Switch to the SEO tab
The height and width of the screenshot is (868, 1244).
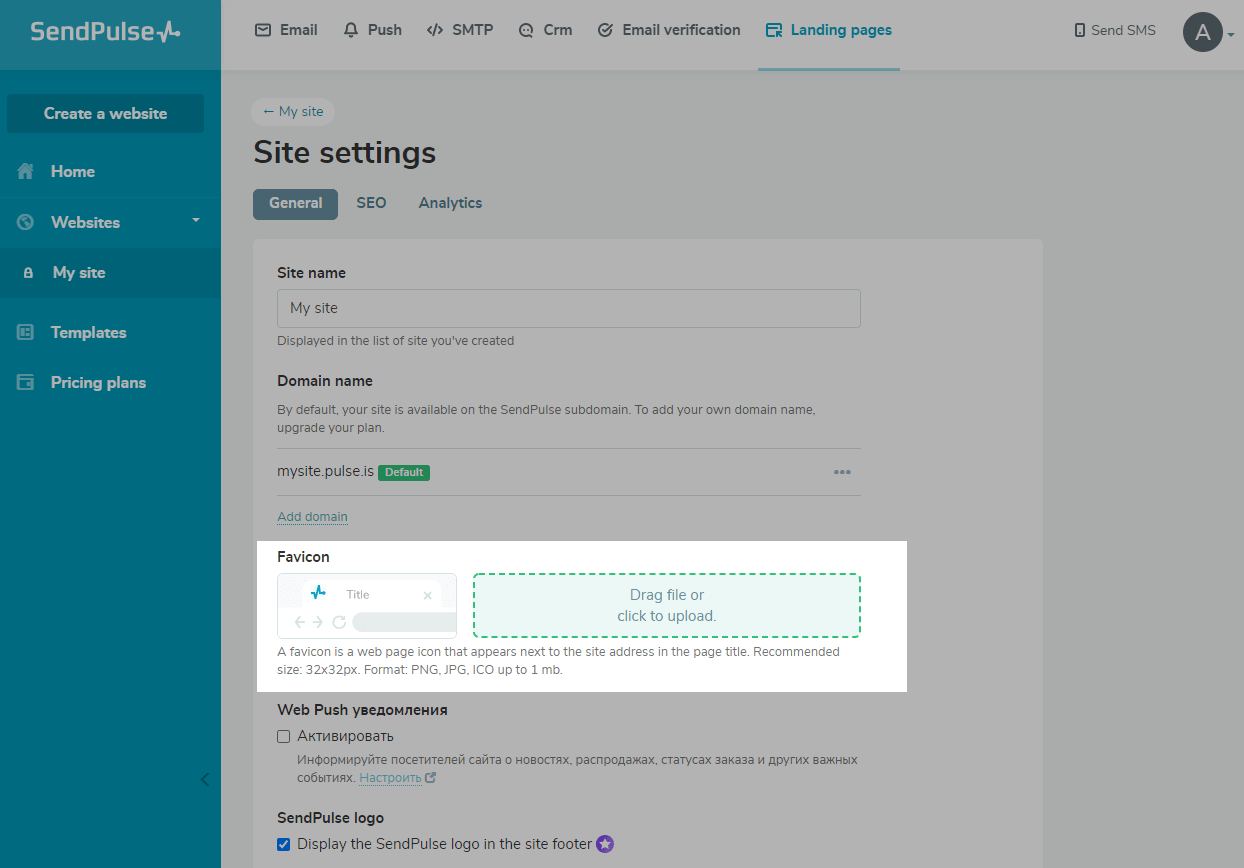pyautogui.click(x=371, y=203)
